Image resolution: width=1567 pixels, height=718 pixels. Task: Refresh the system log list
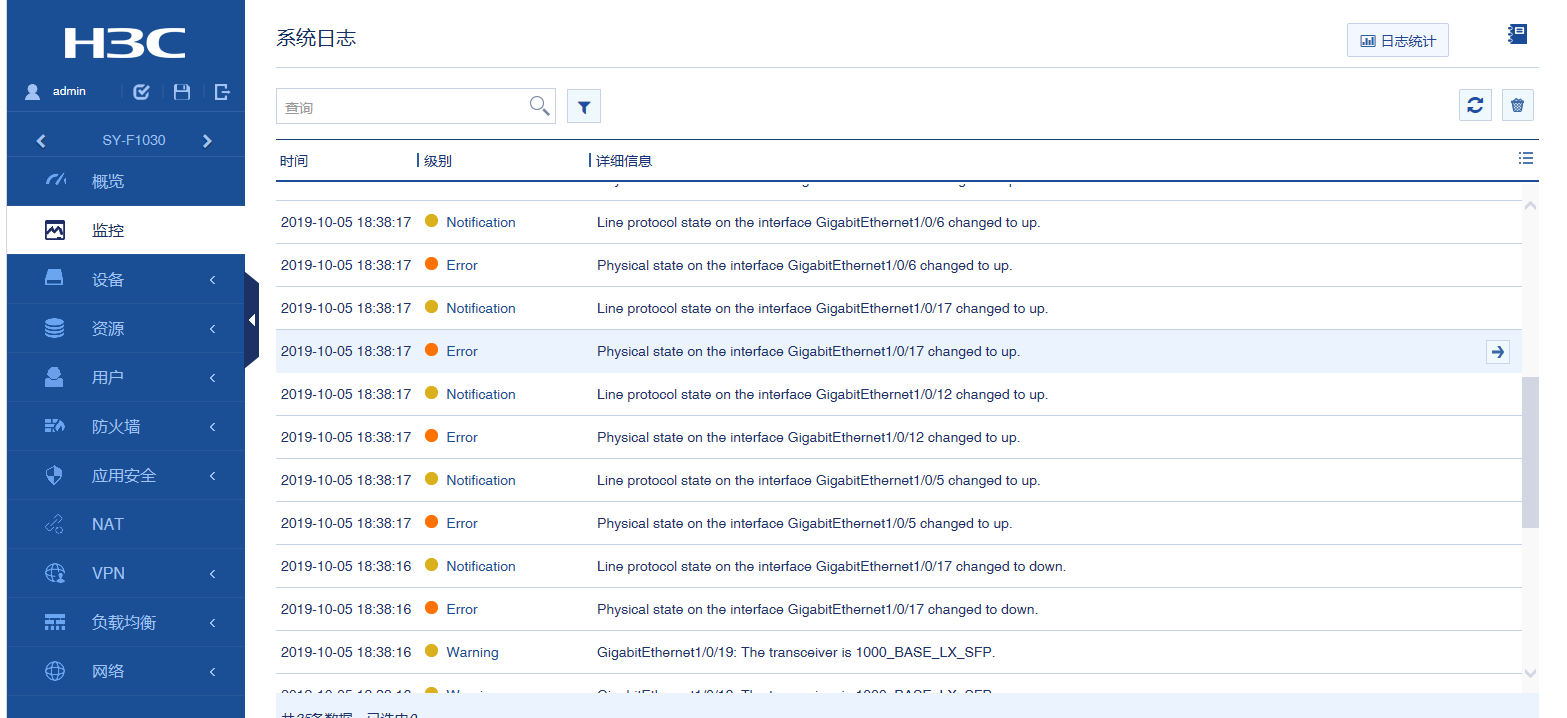(x=1475, y=105)
